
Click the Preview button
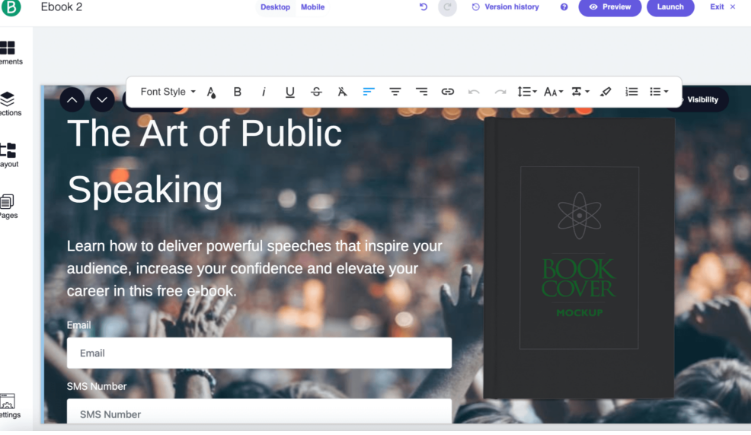tap(609, 7)
